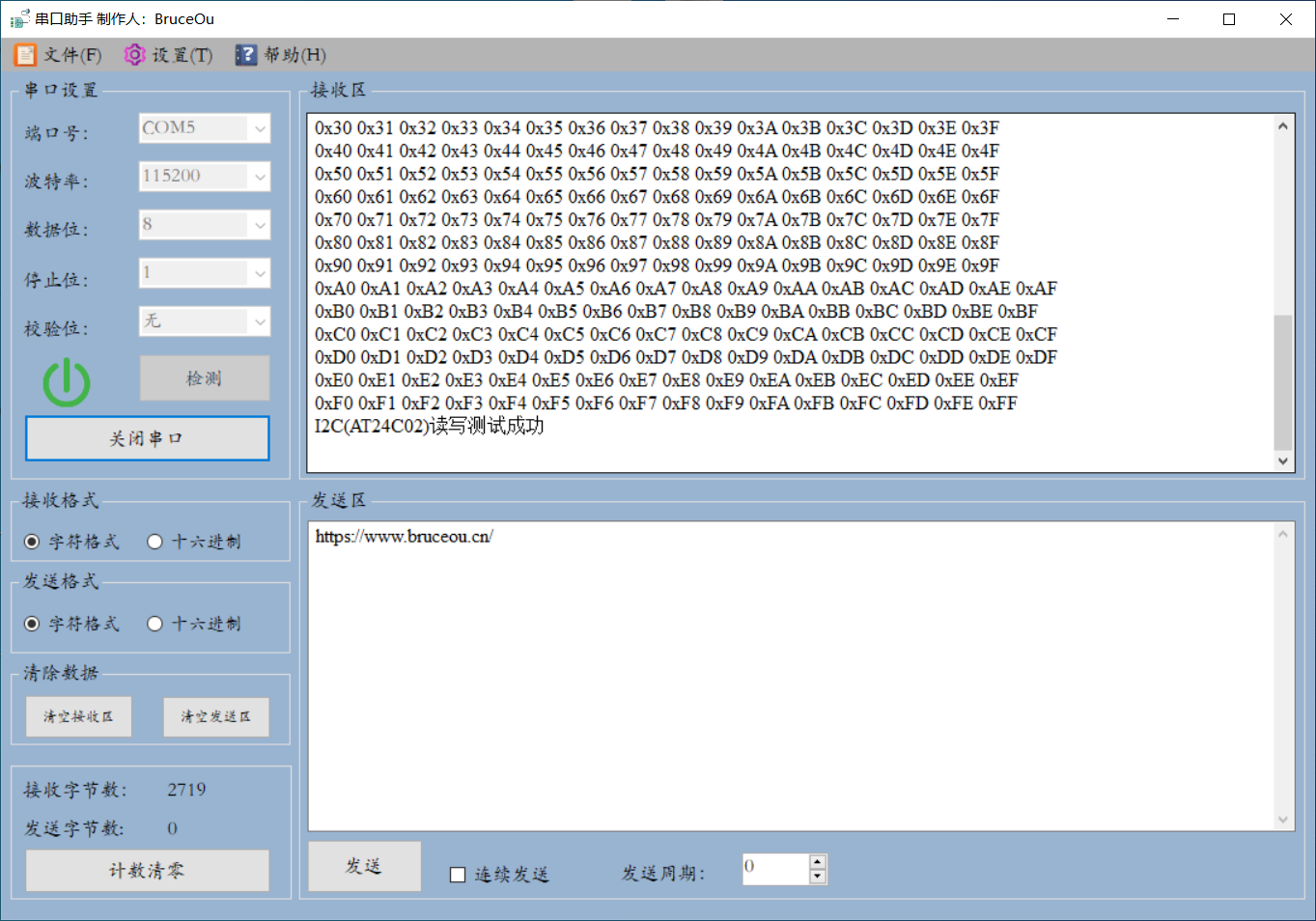Click the URL https://www.bruceou.cn/ text
This screenshot has width=1316, height=921.
pos(404,537)
